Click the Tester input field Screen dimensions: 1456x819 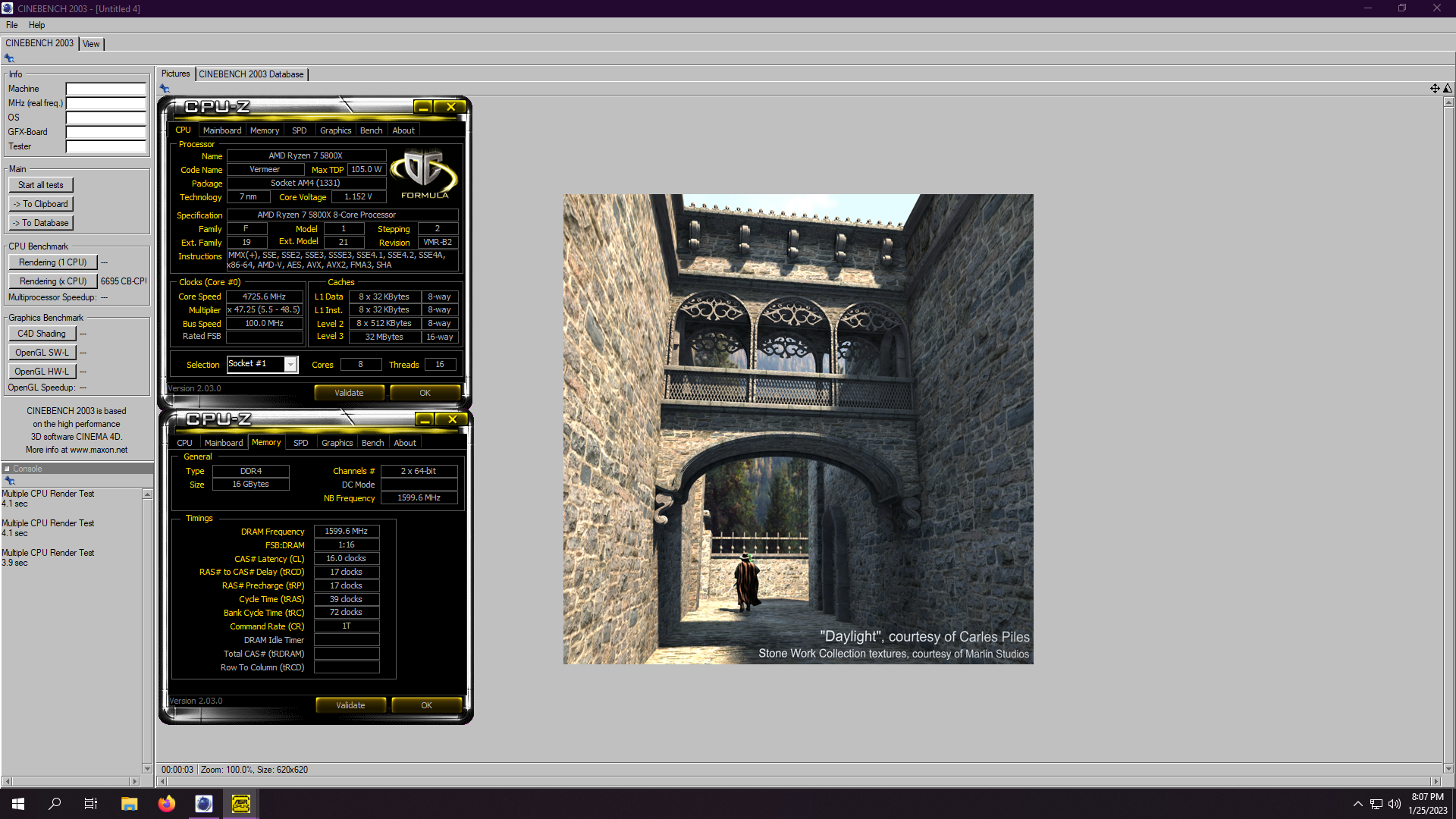pos(105,146)
